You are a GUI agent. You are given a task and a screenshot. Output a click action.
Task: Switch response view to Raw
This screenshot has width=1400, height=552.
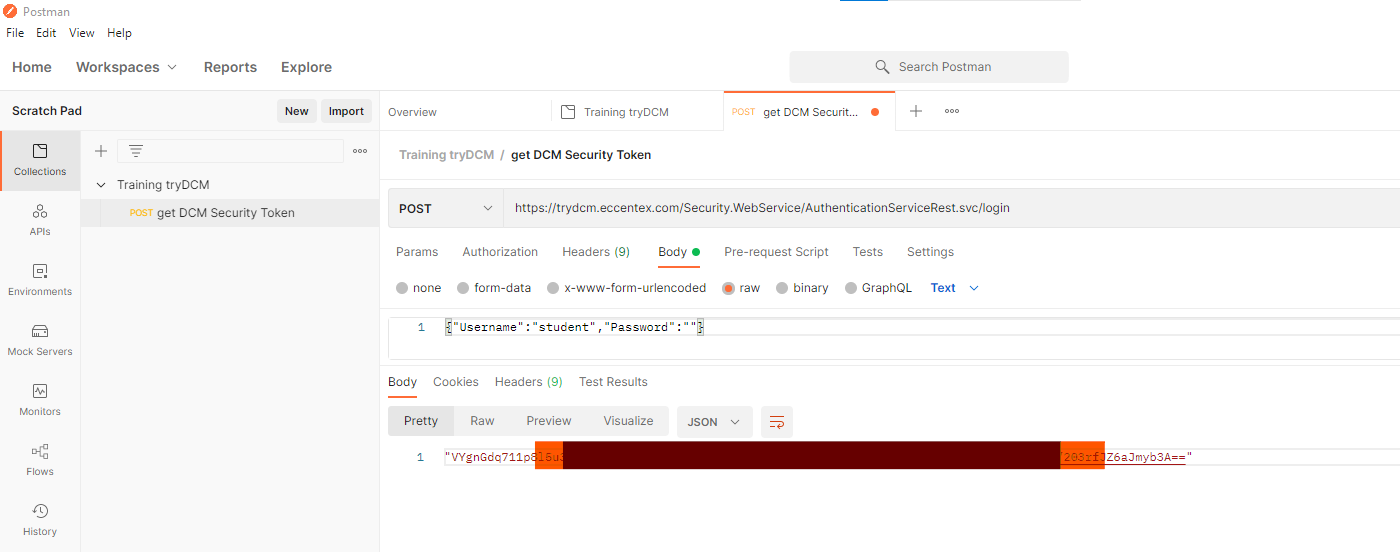[482, 421]
